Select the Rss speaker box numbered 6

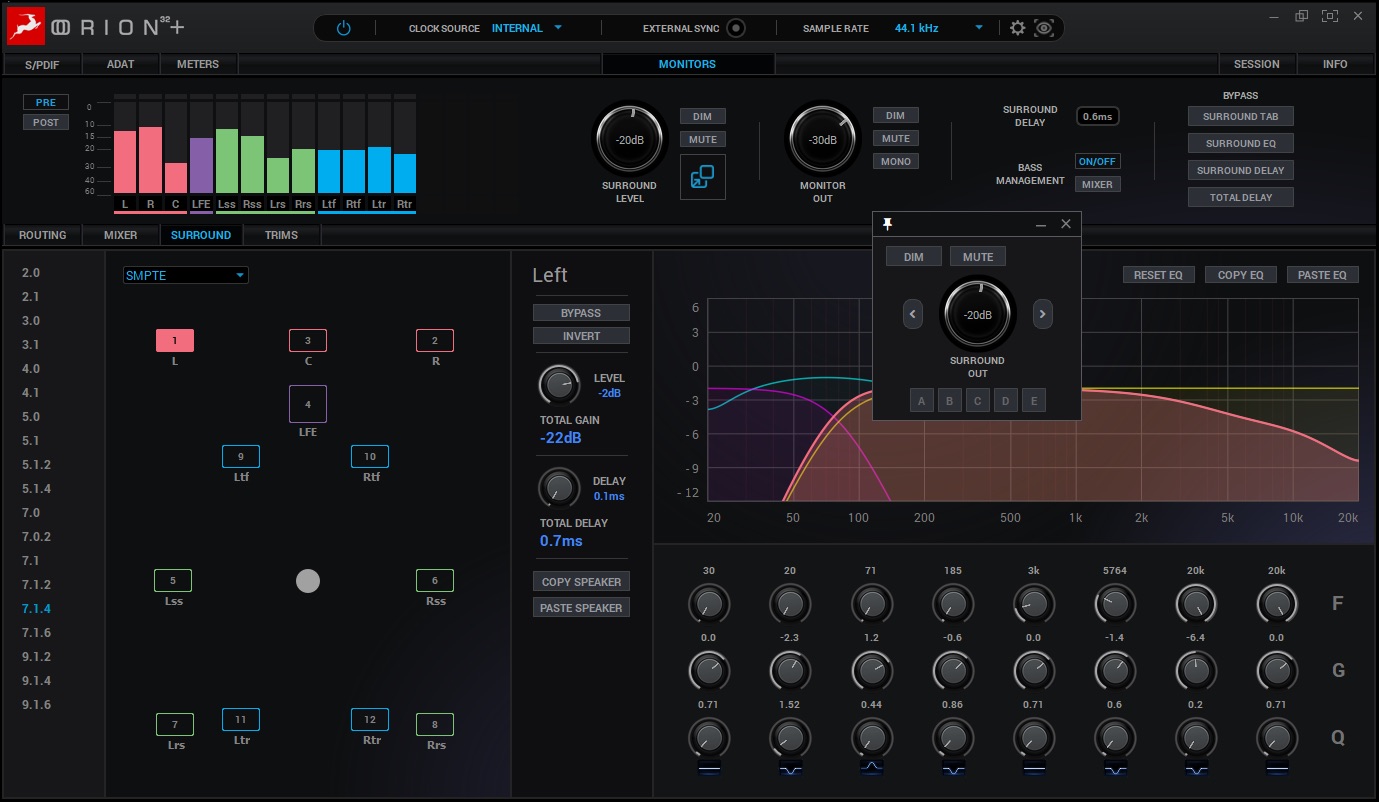tap(434, 580)
